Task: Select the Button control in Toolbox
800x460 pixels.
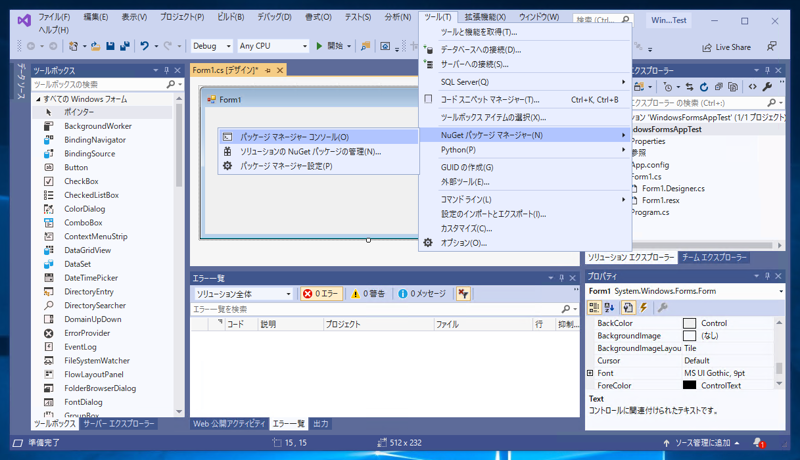Action: (x=102, y=167)
